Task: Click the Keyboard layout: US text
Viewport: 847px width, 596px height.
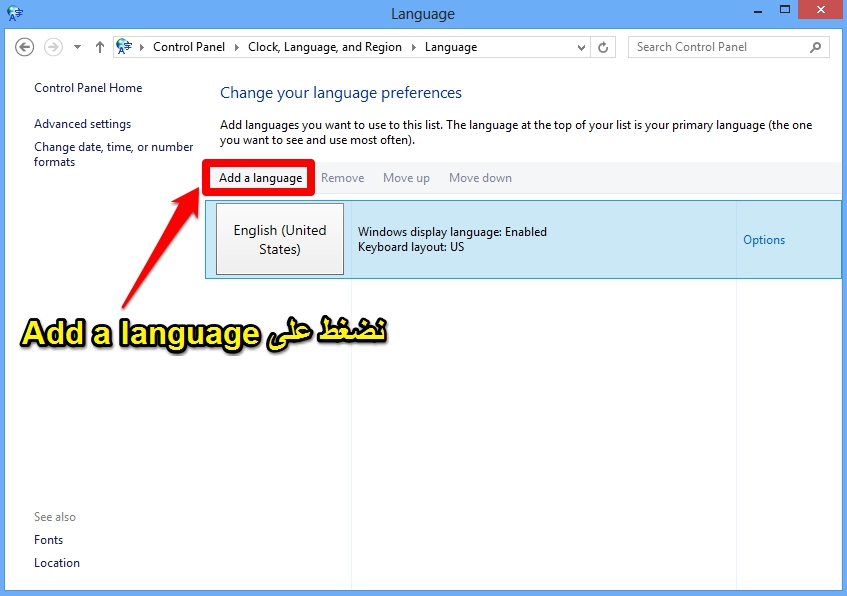Action: (x=411, y=247)
